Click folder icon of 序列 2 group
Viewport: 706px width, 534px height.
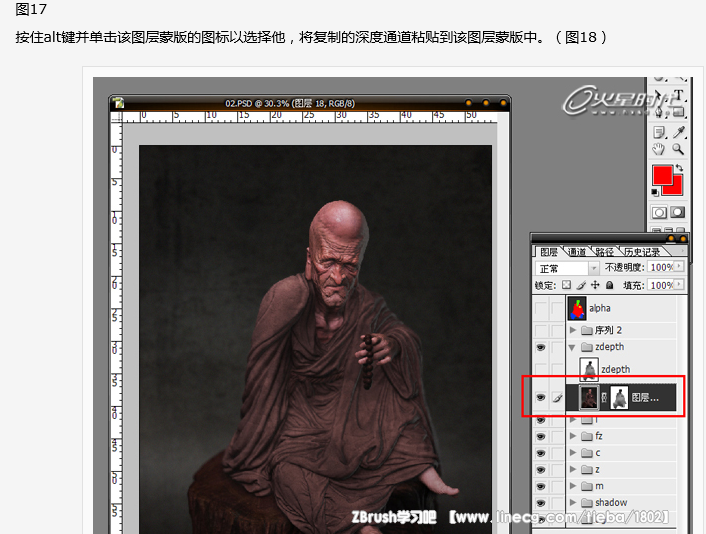586,330
